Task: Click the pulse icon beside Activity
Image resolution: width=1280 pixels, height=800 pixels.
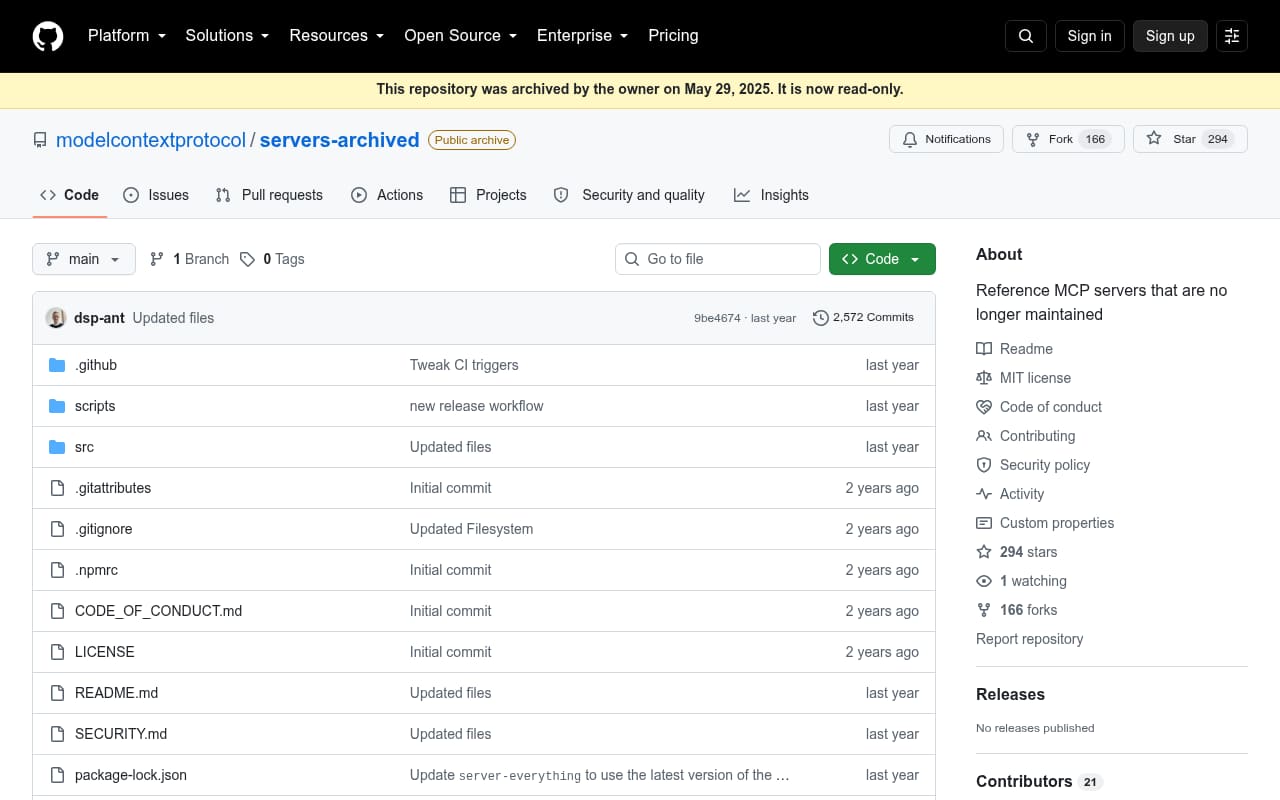Action: 984,494
